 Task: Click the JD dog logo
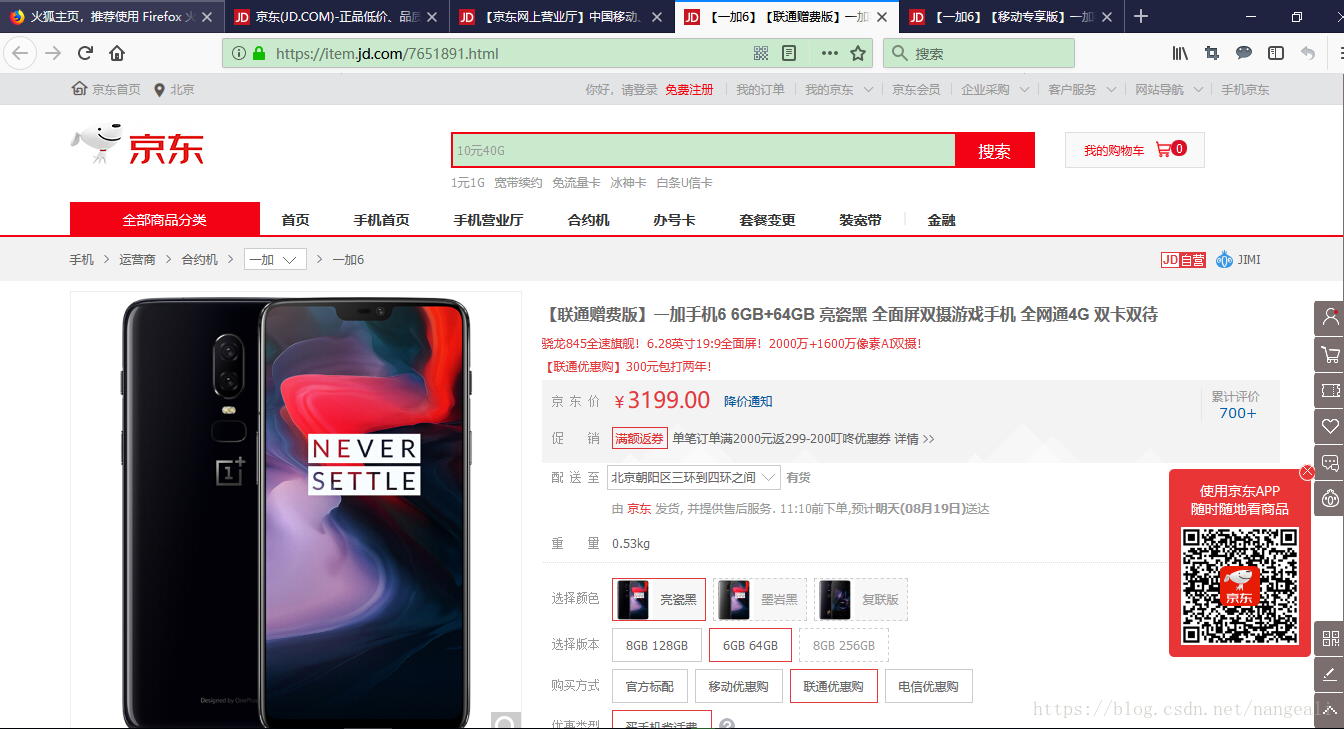click(x=137, y=146)
